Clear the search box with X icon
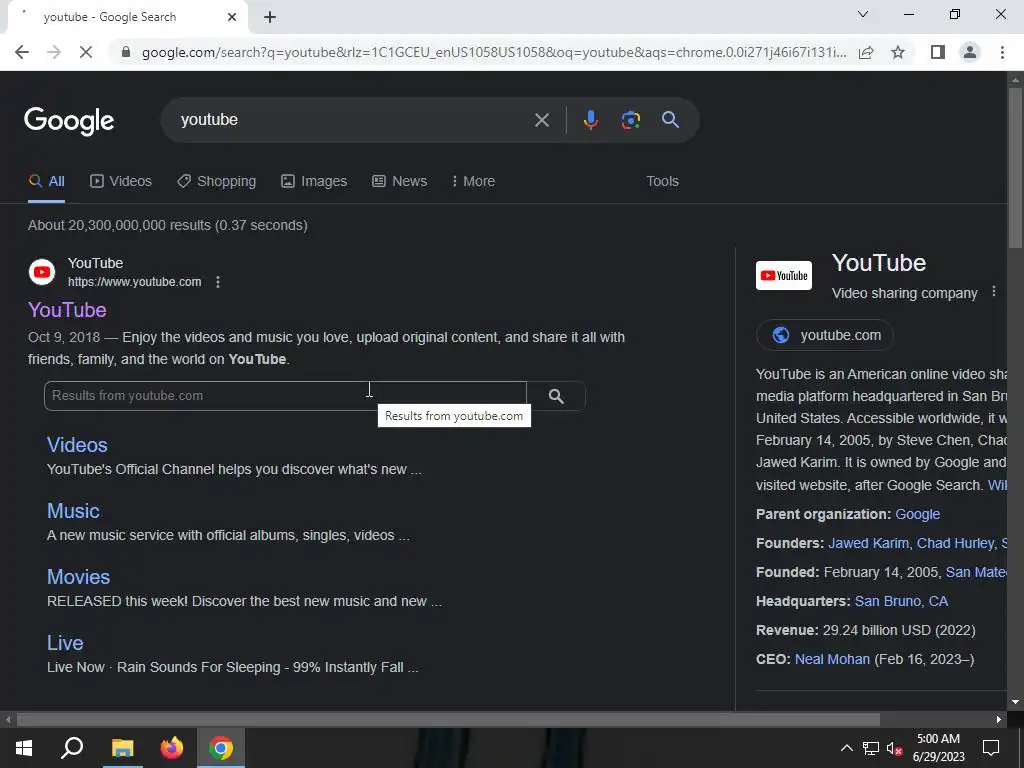 [x=541, y=120]
